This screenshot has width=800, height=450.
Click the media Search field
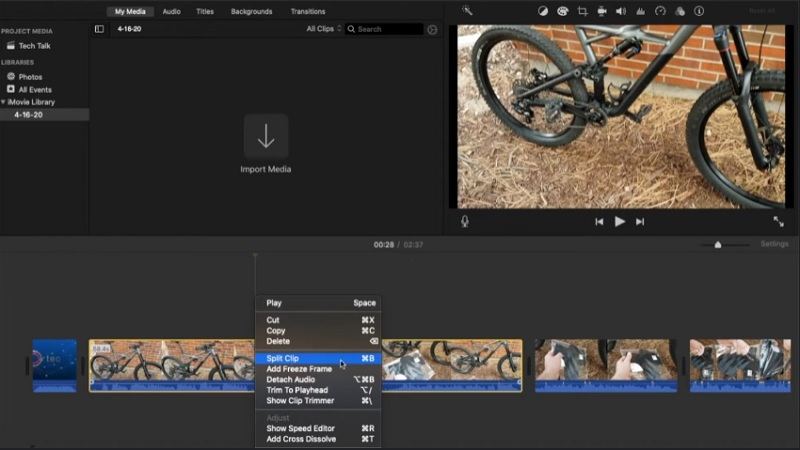pos(384,29)
